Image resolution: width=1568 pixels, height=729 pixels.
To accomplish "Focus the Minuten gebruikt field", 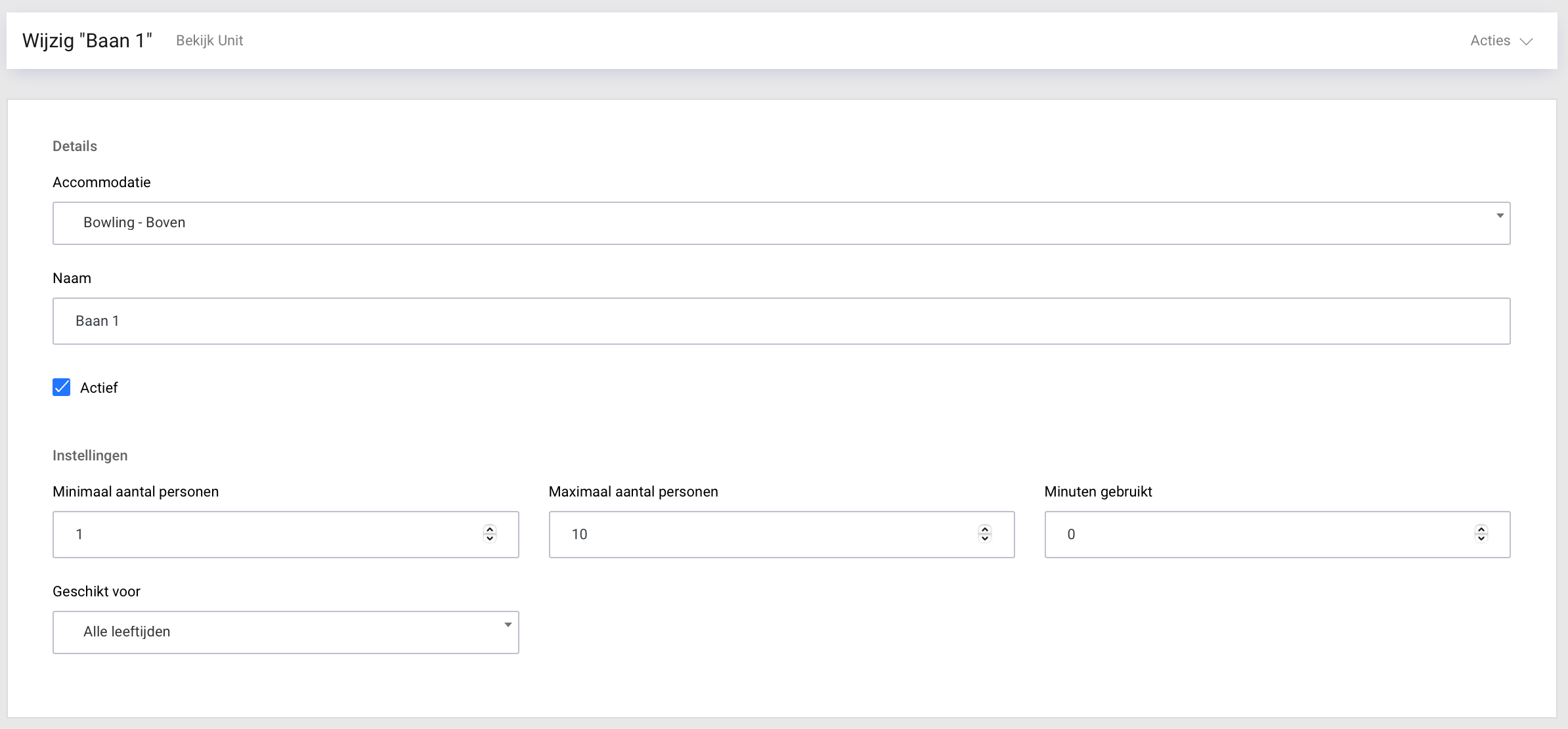I will click(x=1261, y=535).
